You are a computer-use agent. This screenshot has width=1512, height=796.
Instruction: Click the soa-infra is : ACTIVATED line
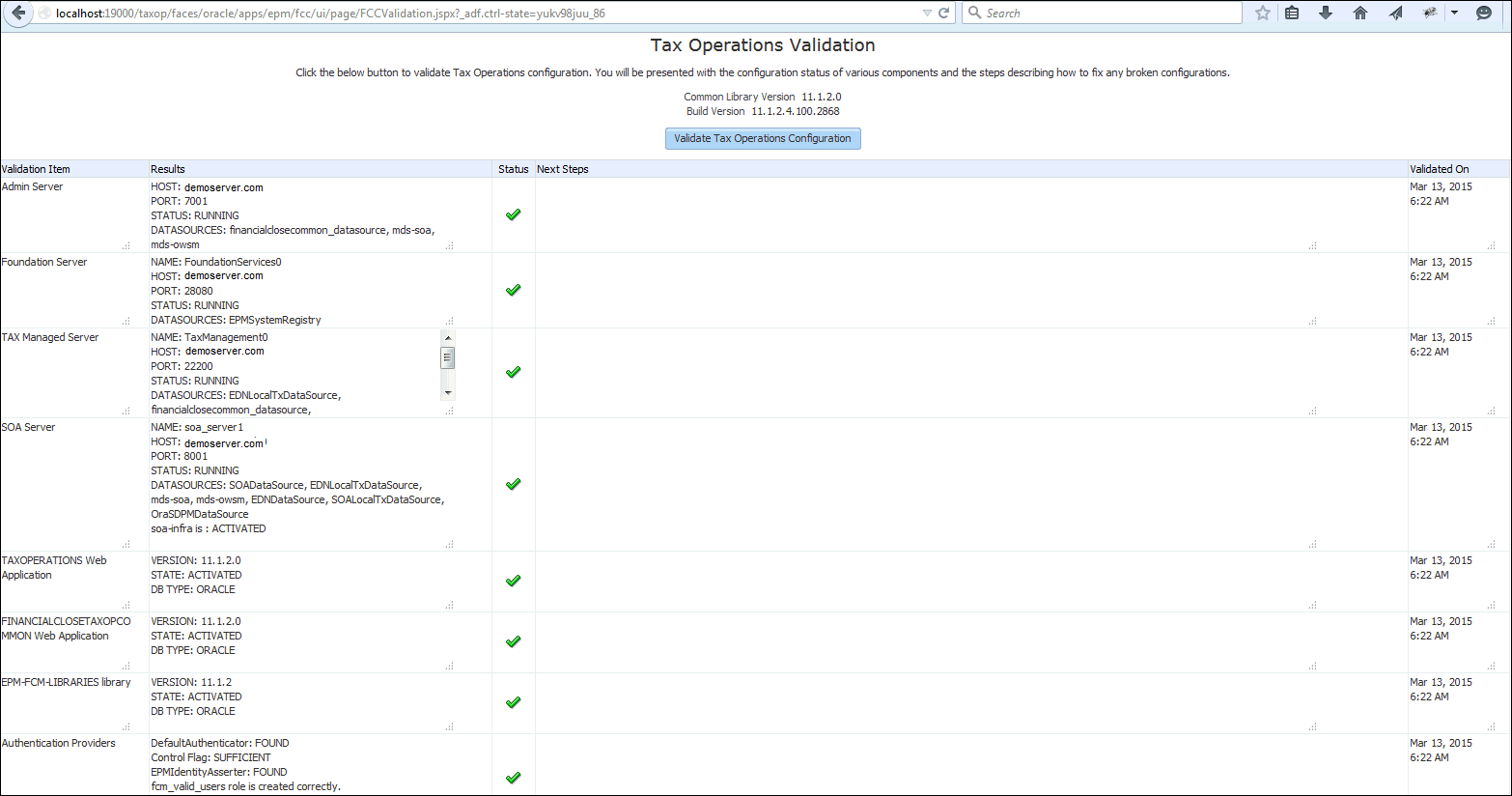209,528
